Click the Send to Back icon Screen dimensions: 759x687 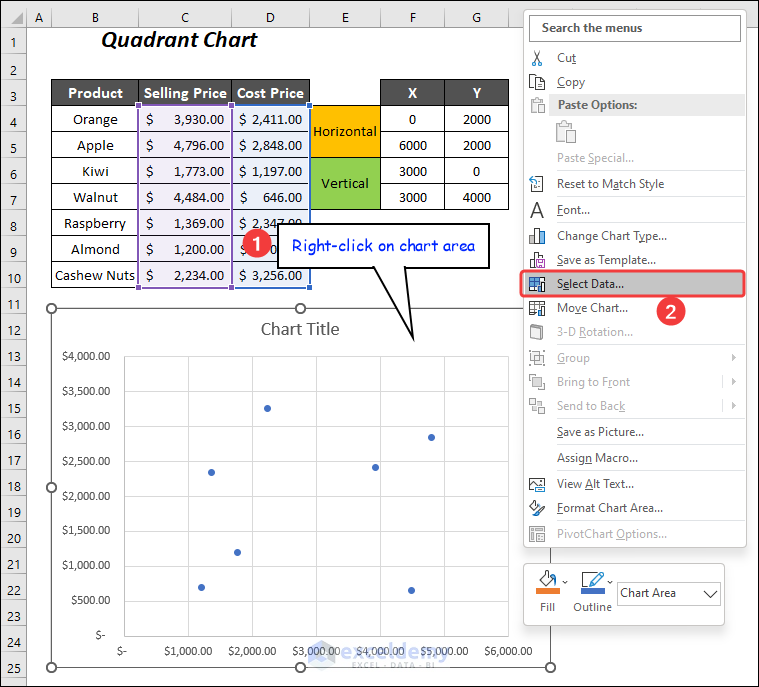tap(537, 406)
